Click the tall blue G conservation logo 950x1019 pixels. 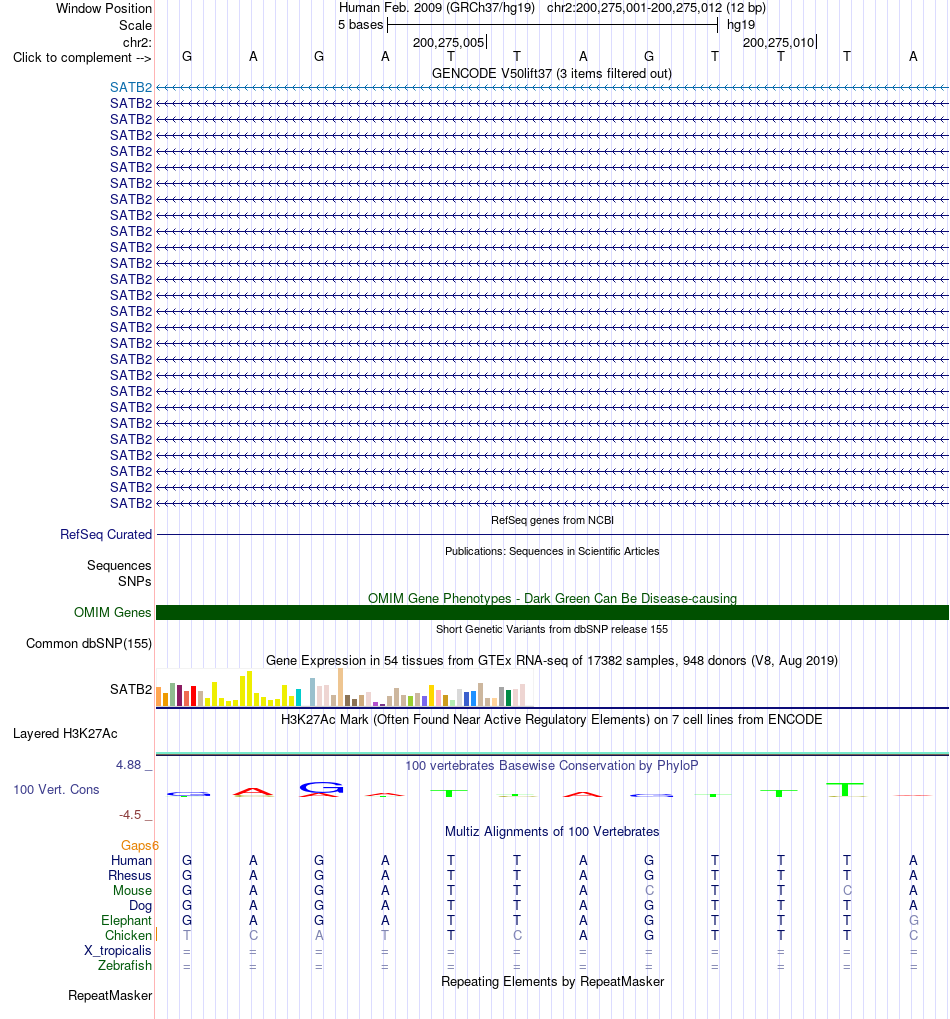coord(321,788)
